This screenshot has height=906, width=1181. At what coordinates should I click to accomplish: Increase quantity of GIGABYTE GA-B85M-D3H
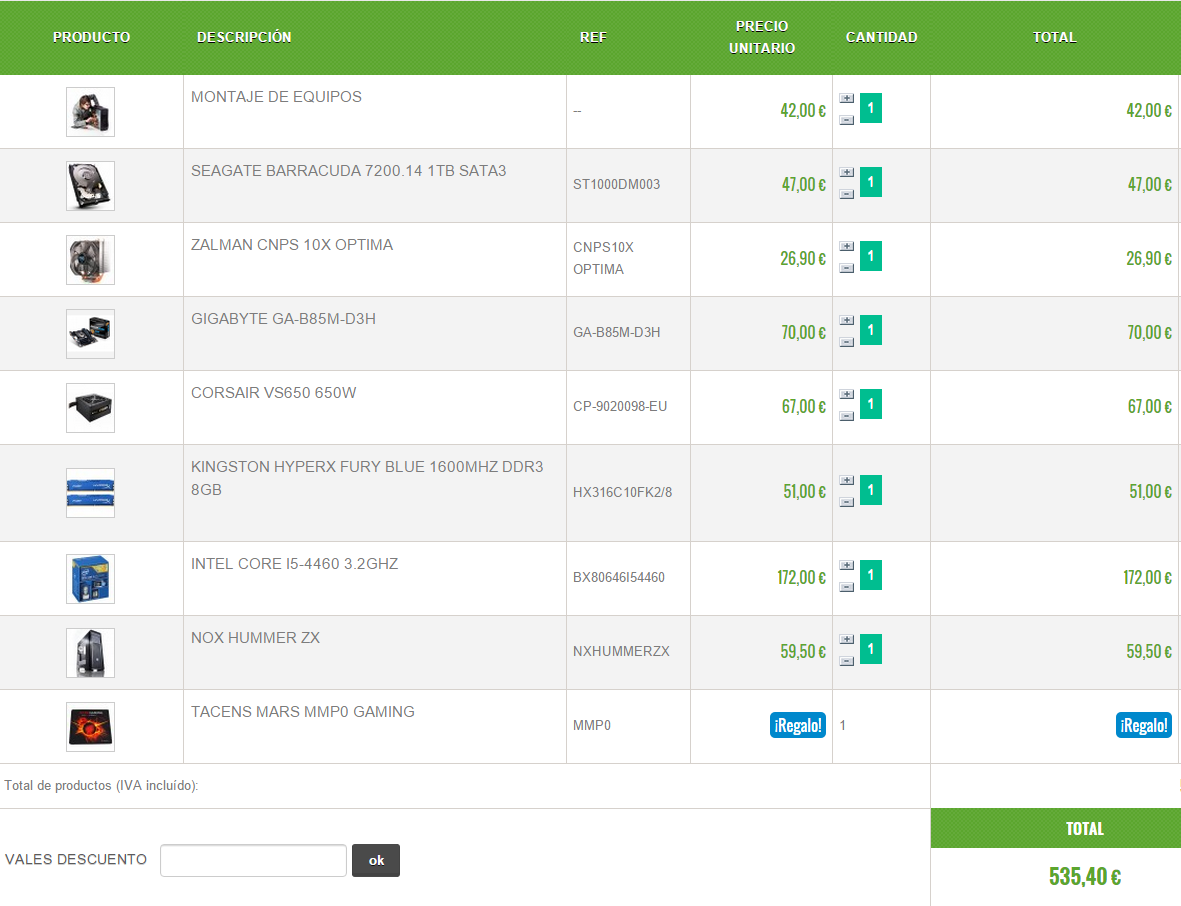tap(847, 320)
